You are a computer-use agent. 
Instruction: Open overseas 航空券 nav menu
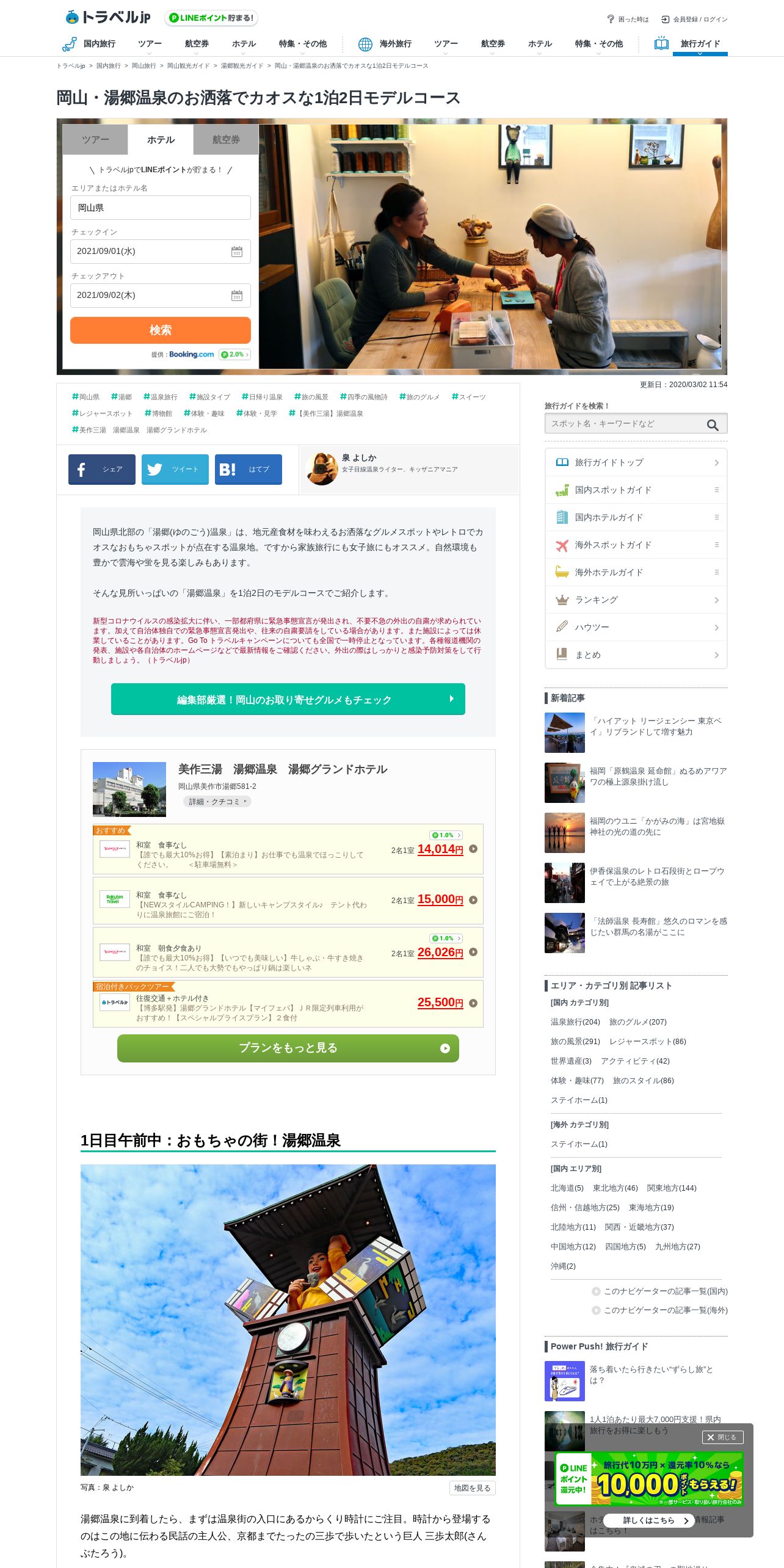(x=493, y=45)
